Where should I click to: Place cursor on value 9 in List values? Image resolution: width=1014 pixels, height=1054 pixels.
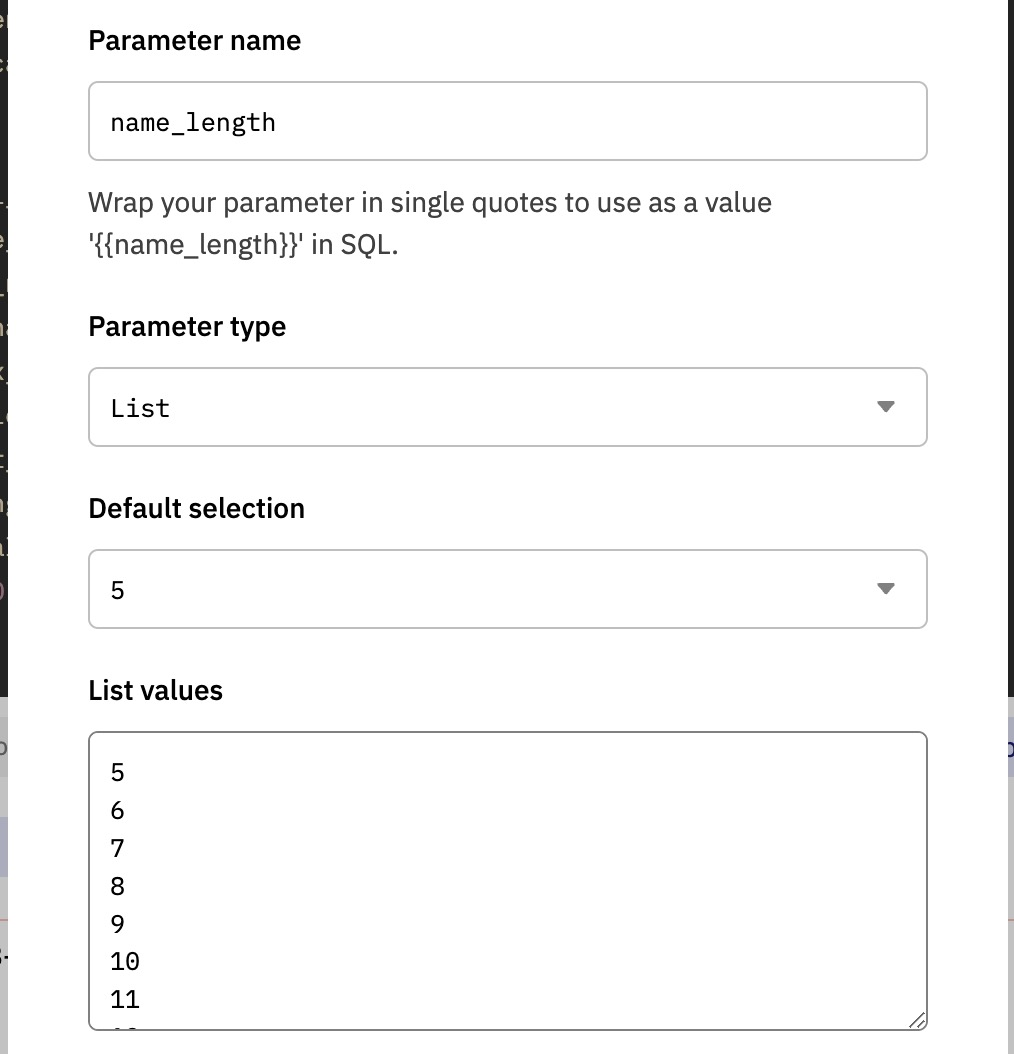click(118, 925)
